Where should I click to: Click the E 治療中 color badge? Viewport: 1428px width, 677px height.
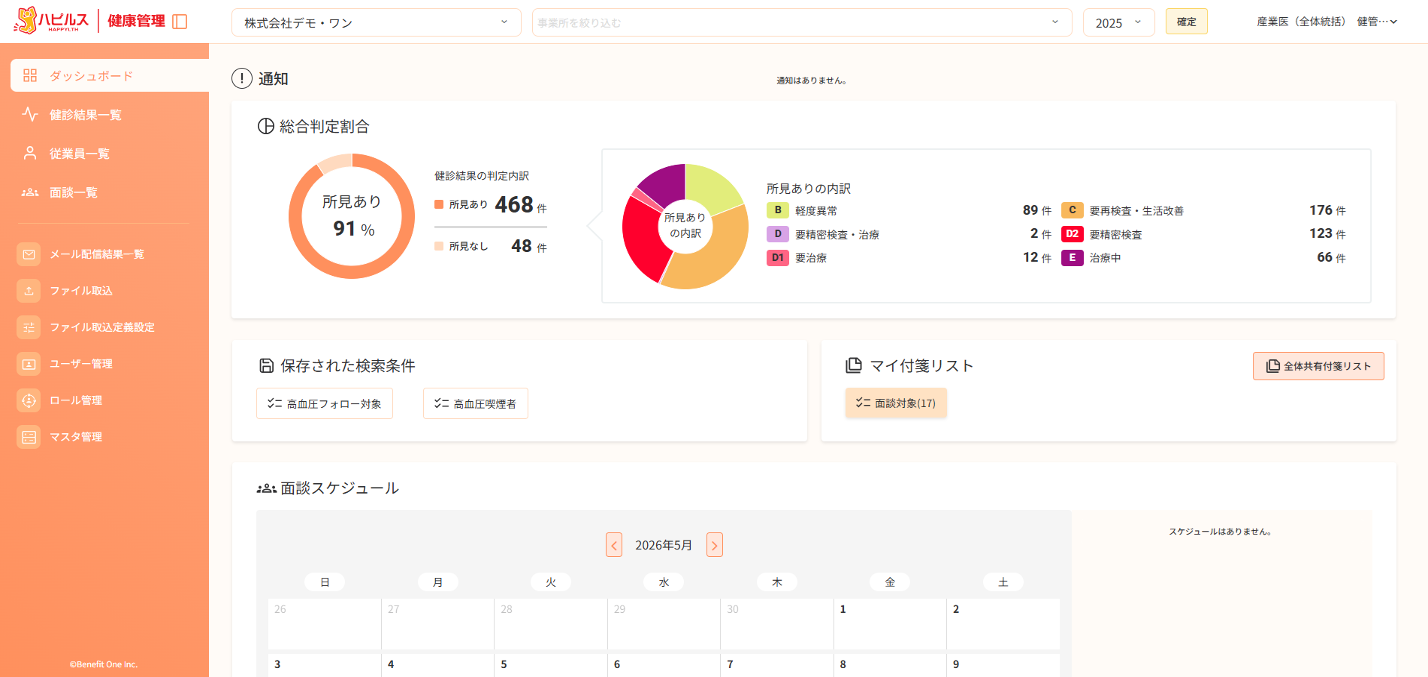pos(1072,258)
